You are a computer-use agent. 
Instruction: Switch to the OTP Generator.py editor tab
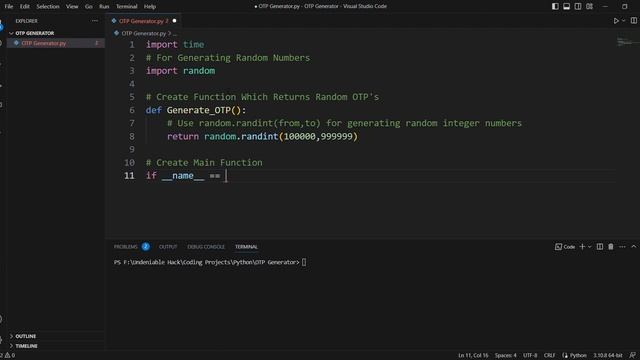point(143,21)
